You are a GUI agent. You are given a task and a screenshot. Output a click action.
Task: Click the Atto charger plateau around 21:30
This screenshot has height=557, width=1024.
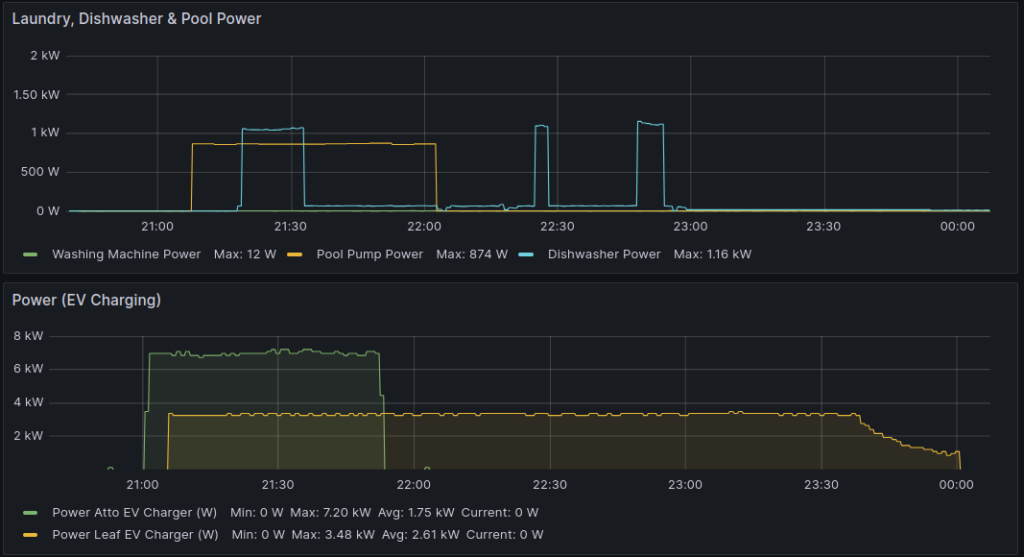tap(278, 352)
